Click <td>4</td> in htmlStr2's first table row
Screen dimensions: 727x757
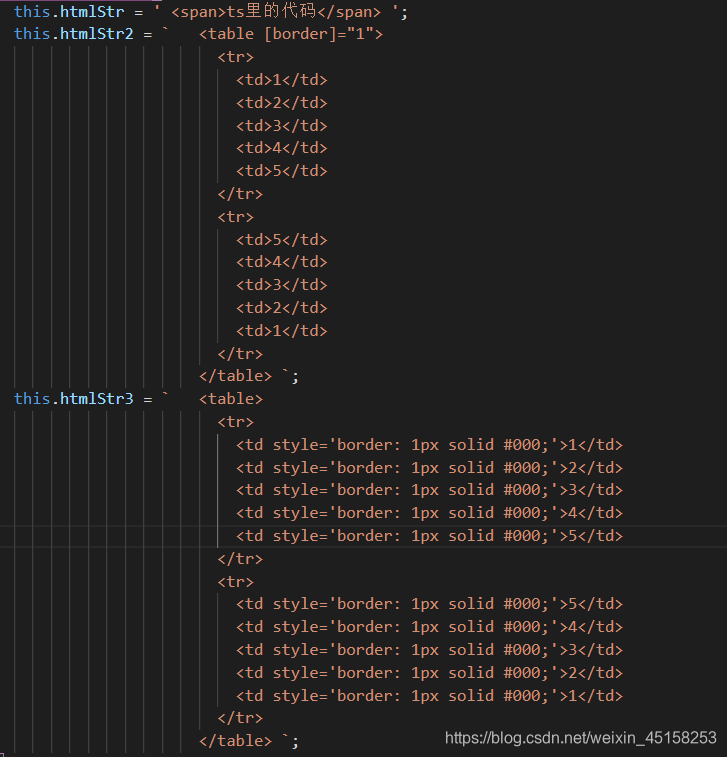281,148
